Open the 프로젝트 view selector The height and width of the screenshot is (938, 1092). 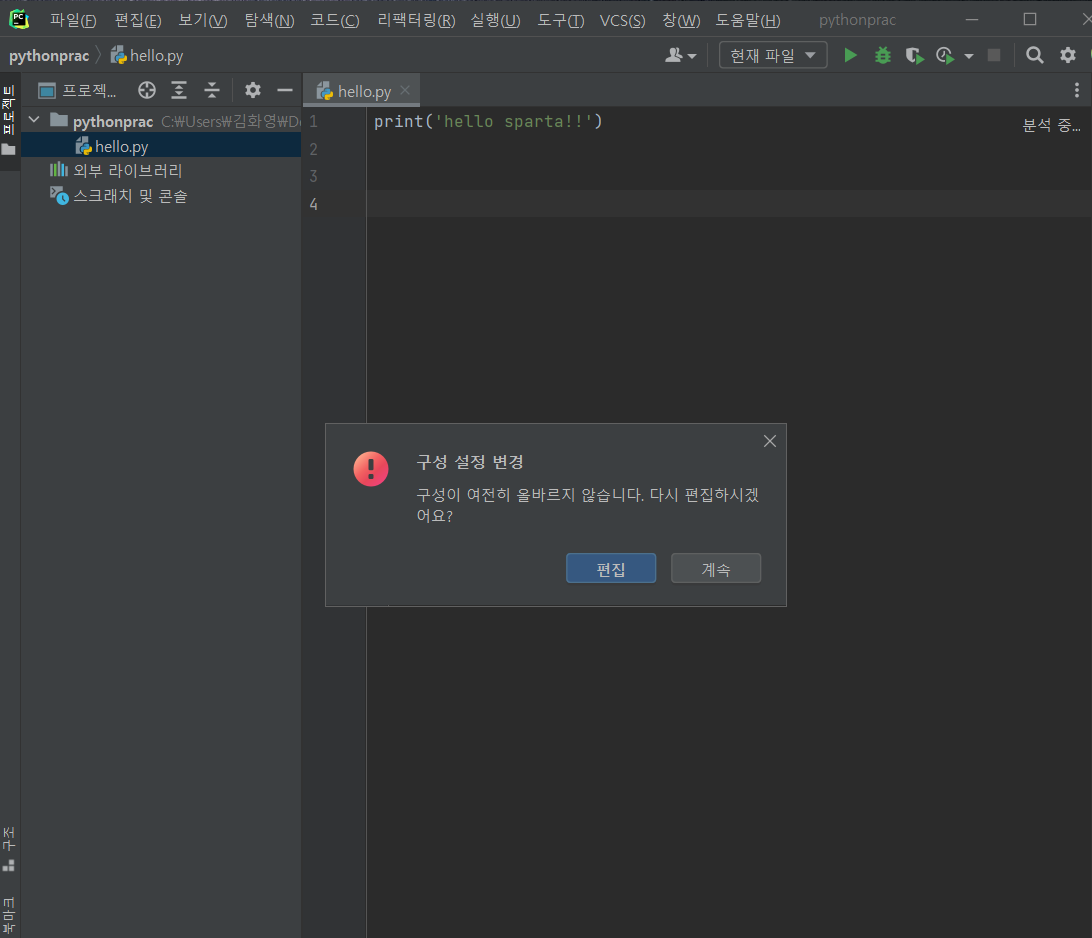click(x=78, y=91)
